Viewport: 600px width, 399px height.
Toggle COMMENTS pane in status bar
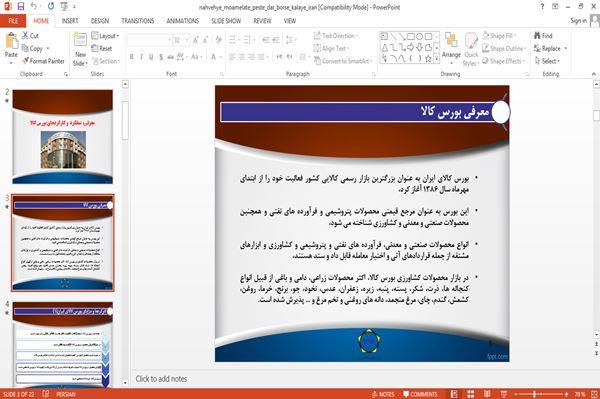click(420, 394)
